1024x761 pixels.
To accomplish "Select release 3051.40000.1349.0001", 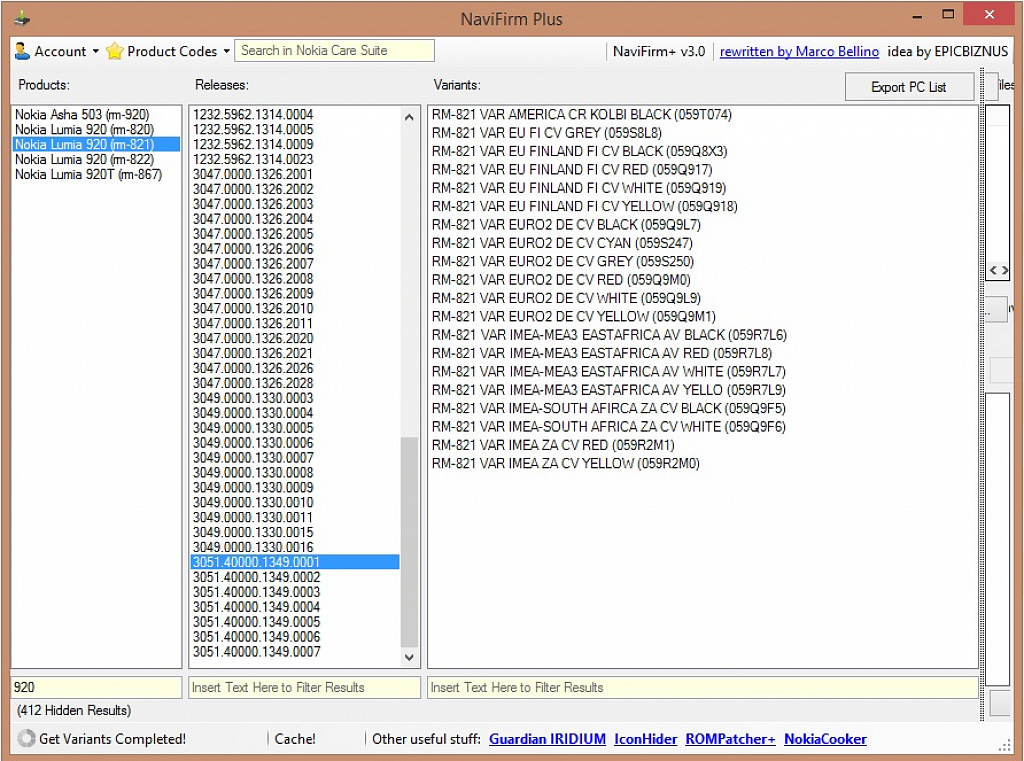I will pos(295,562).
